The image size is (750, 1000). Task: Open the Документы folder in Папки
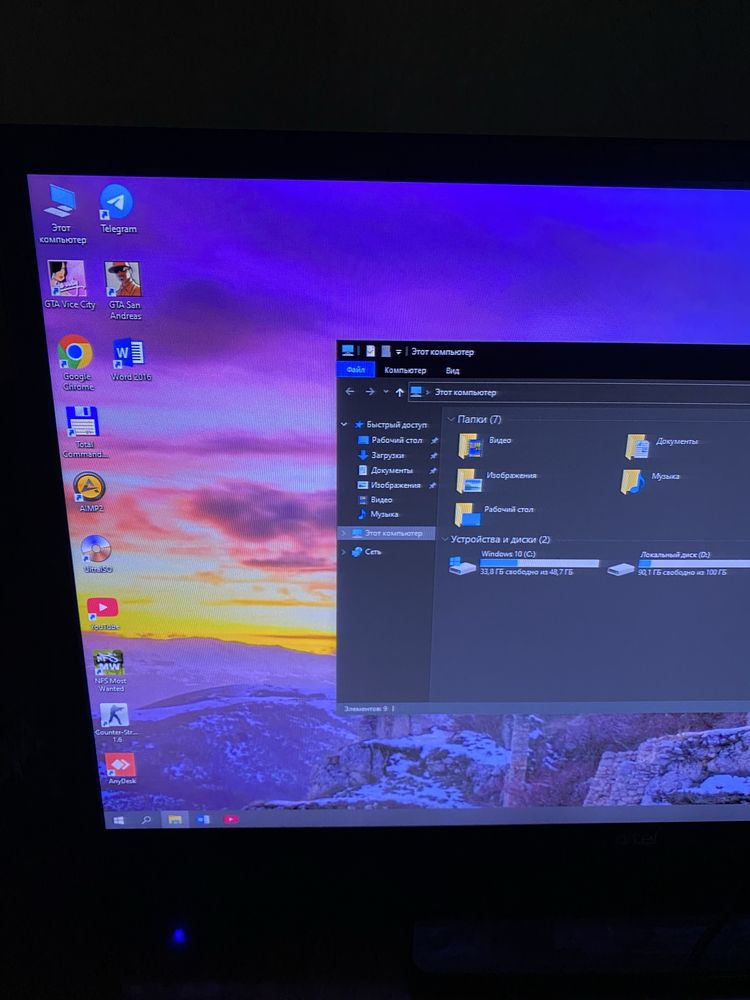[661, 446]
